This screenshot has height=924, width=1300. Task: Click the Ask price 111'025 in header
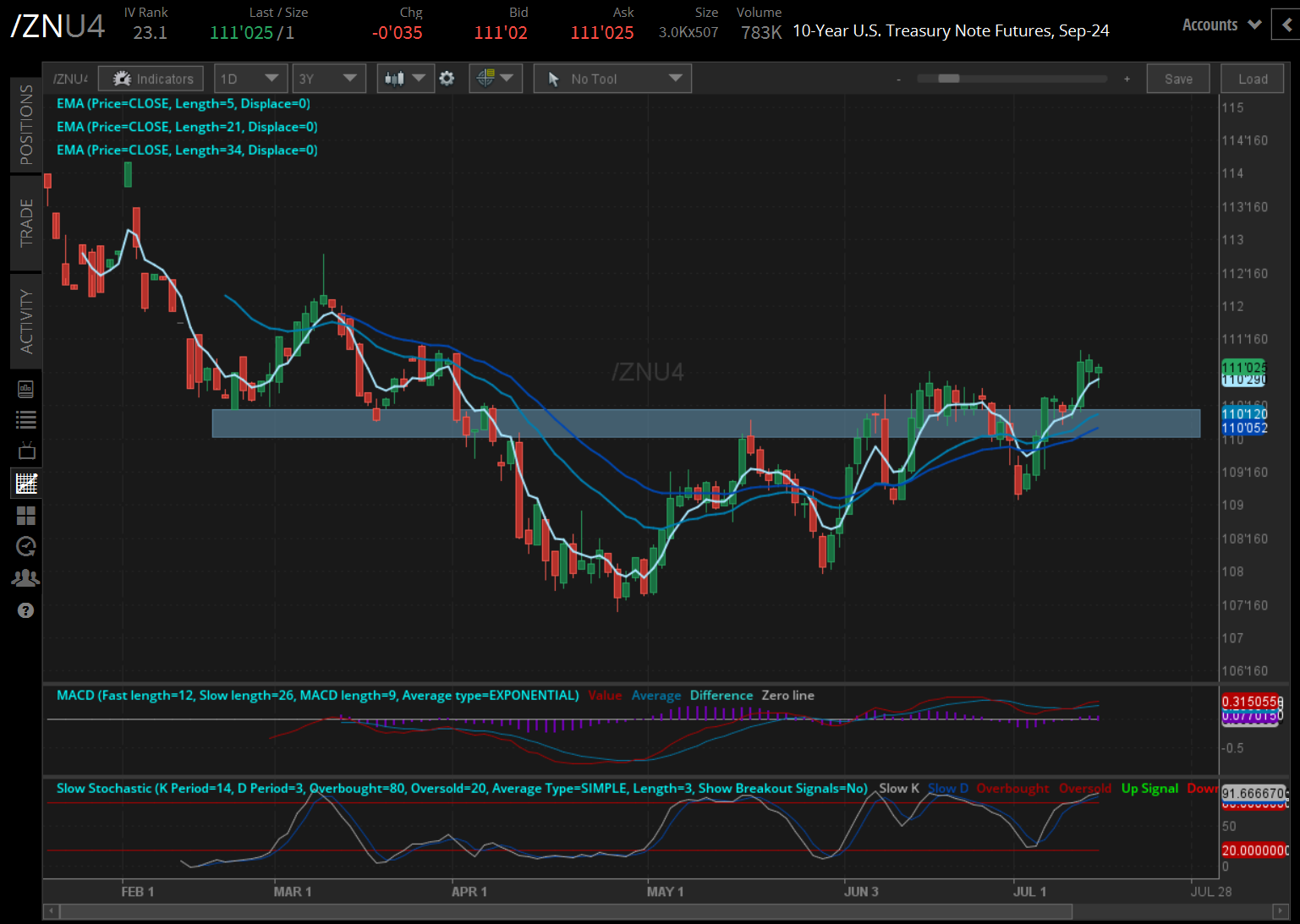point(602,33)
